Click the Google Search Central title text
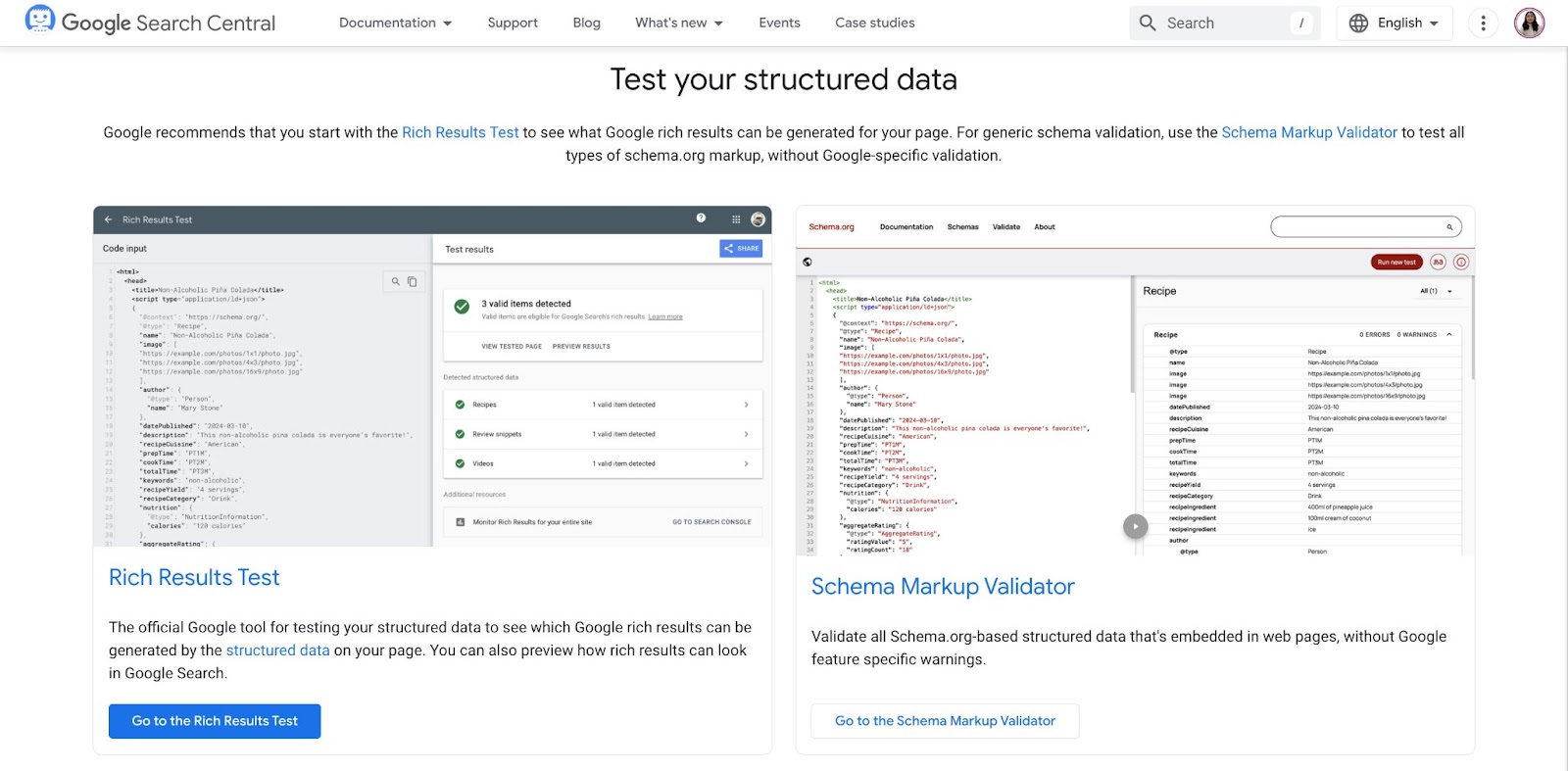Screen dimensions: 1568x771 [x=169, y=23]
